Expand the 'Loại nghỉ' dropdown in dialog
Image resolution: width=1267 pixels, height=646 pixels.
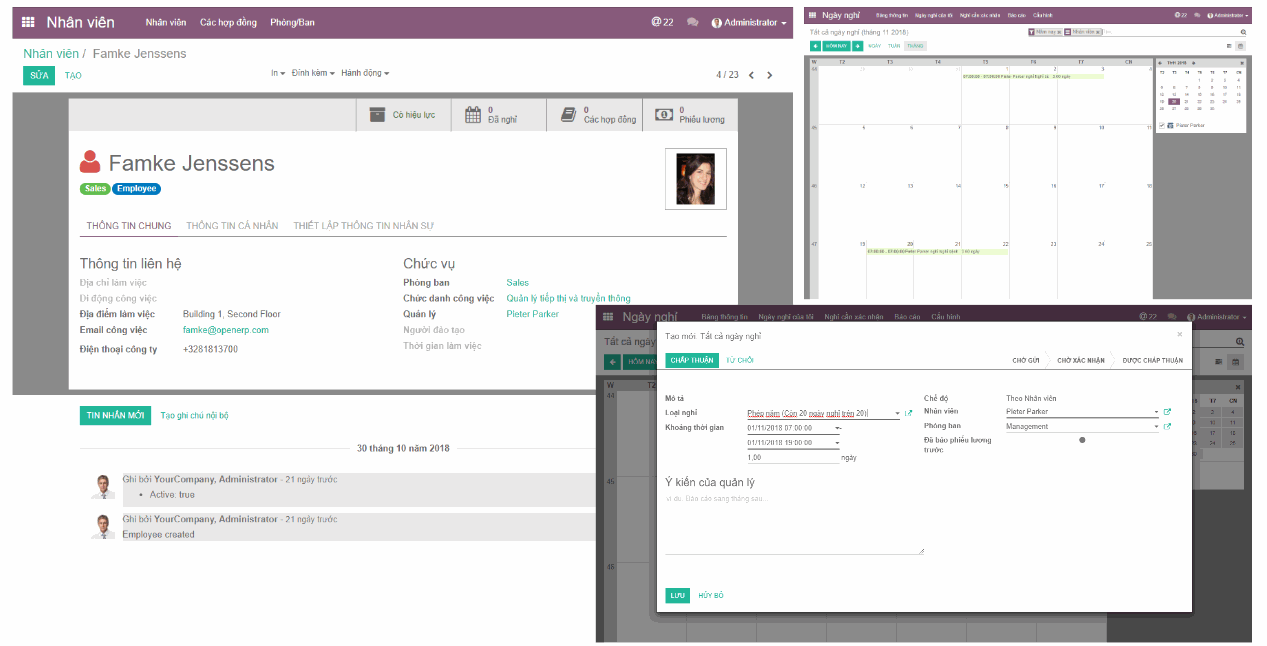tap(896, 413)
